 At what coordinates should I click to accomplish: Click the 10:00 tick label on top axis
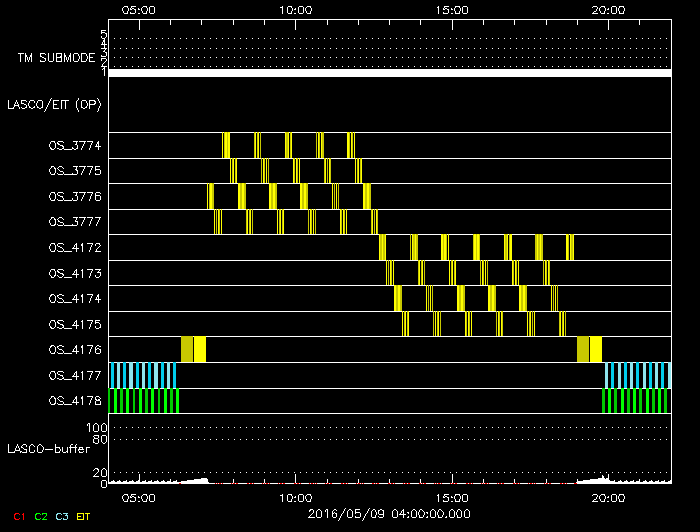[295, 10]
